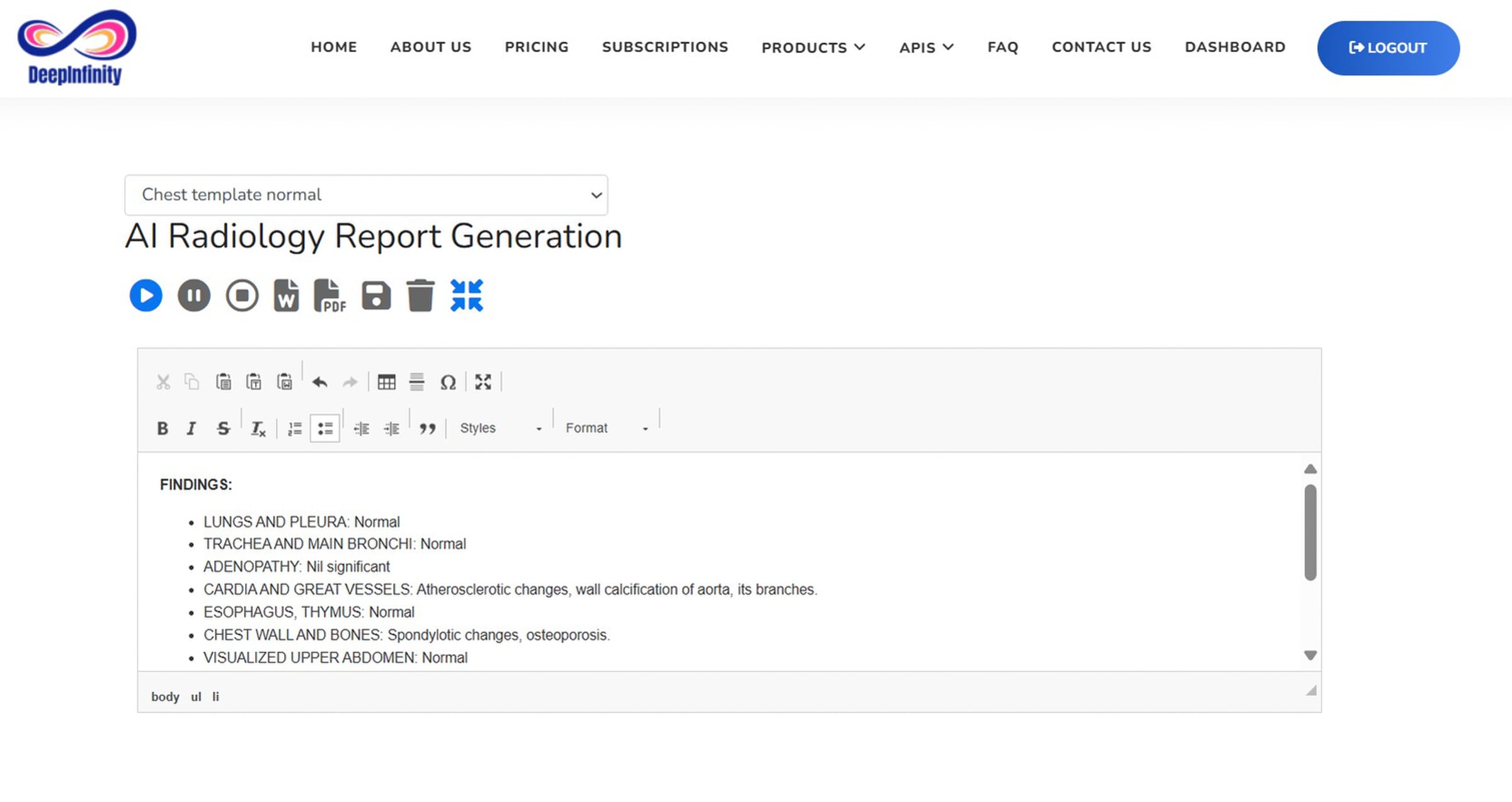Open Contact Us page
Image resolution: width=1512 pixels, height=802 pixels.
(x=1102, y=47)
